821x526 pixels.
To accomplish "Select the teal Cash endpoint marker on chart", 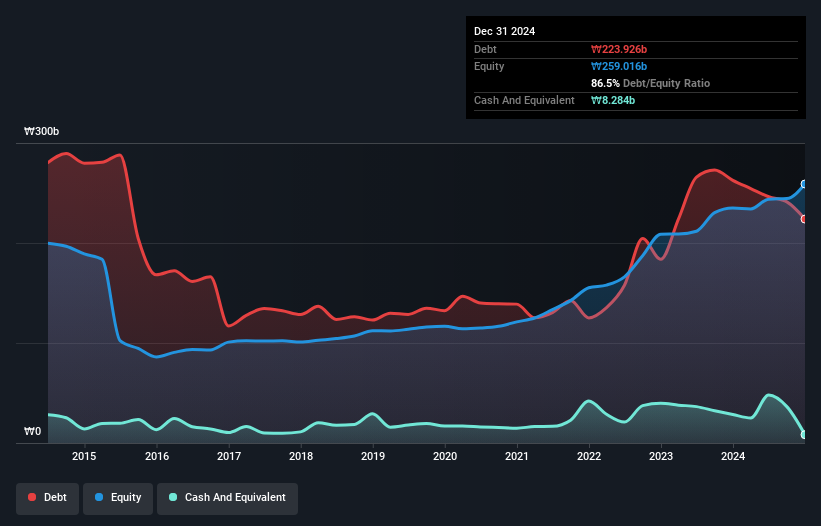I will point(804,434).
